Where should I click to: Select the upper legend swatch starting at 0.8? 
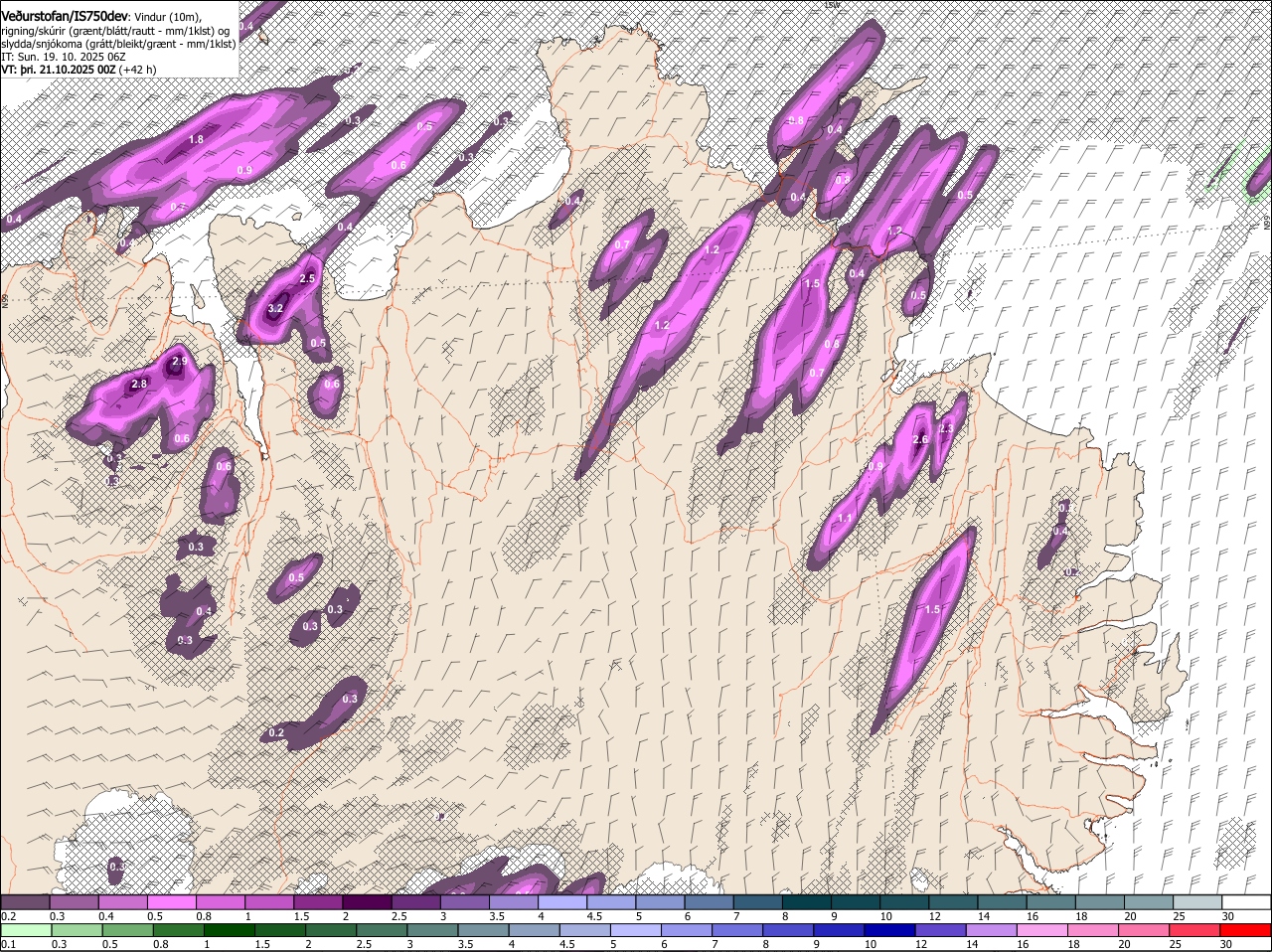(221, 901)
